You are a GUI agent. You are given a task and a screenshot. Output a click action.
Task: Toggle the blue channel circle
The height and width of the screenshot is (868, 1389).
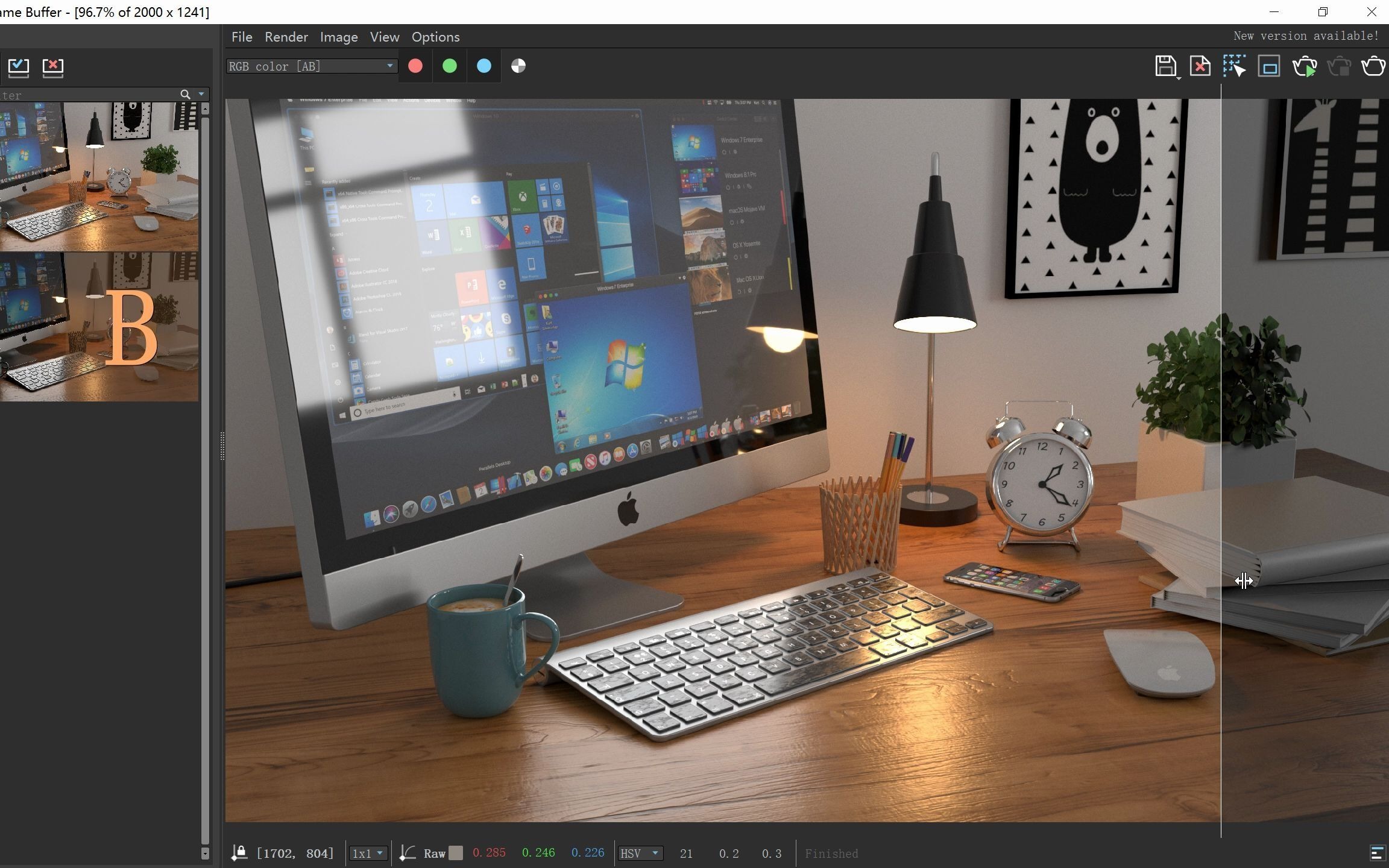pyautogui.click(x=484, y=66)
